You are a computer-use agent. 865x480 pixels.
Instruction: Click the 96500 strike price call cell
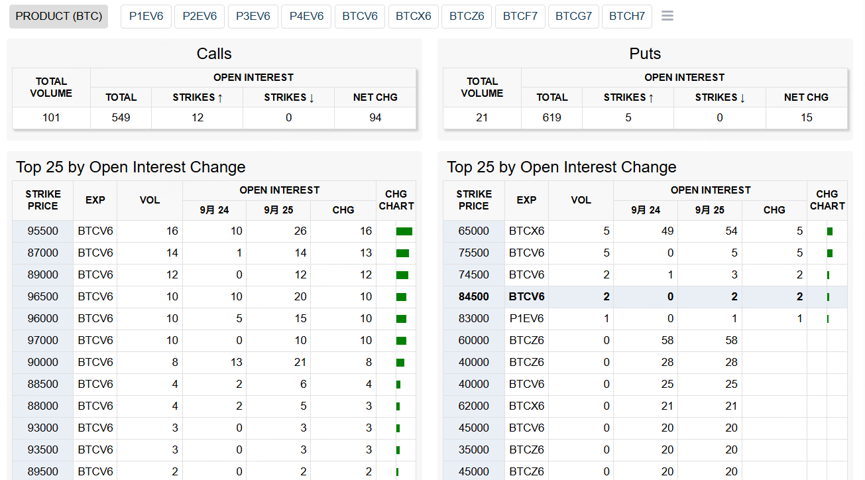pos(43,297)
